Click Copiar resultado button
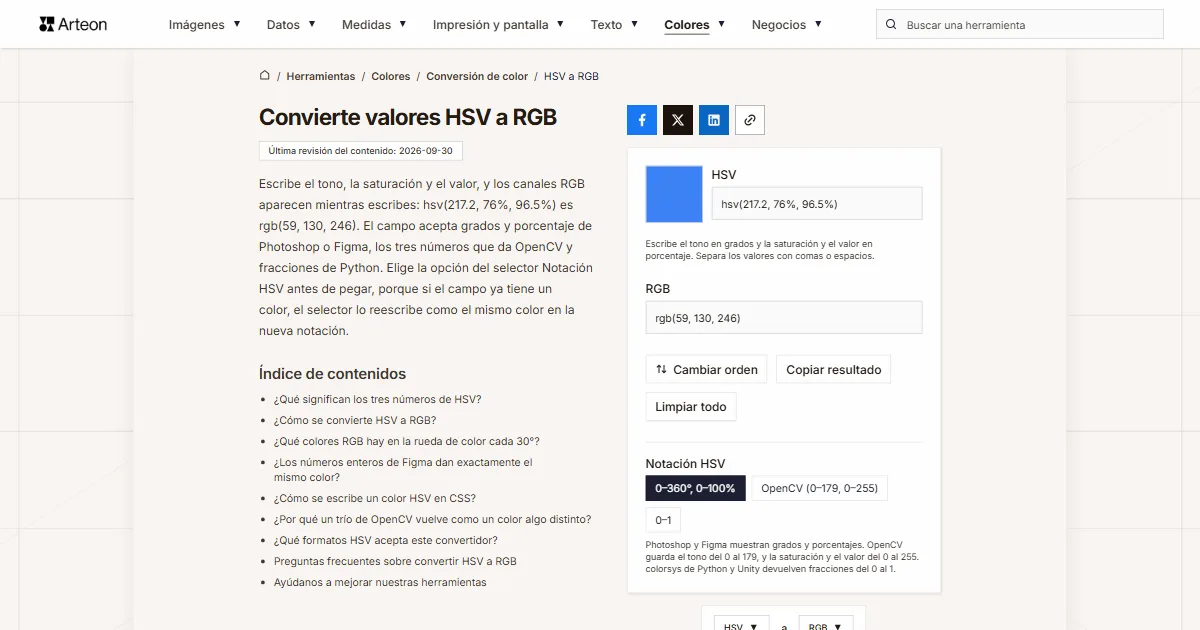Viewport: 1200px width, 630px height. click(834, 369)
